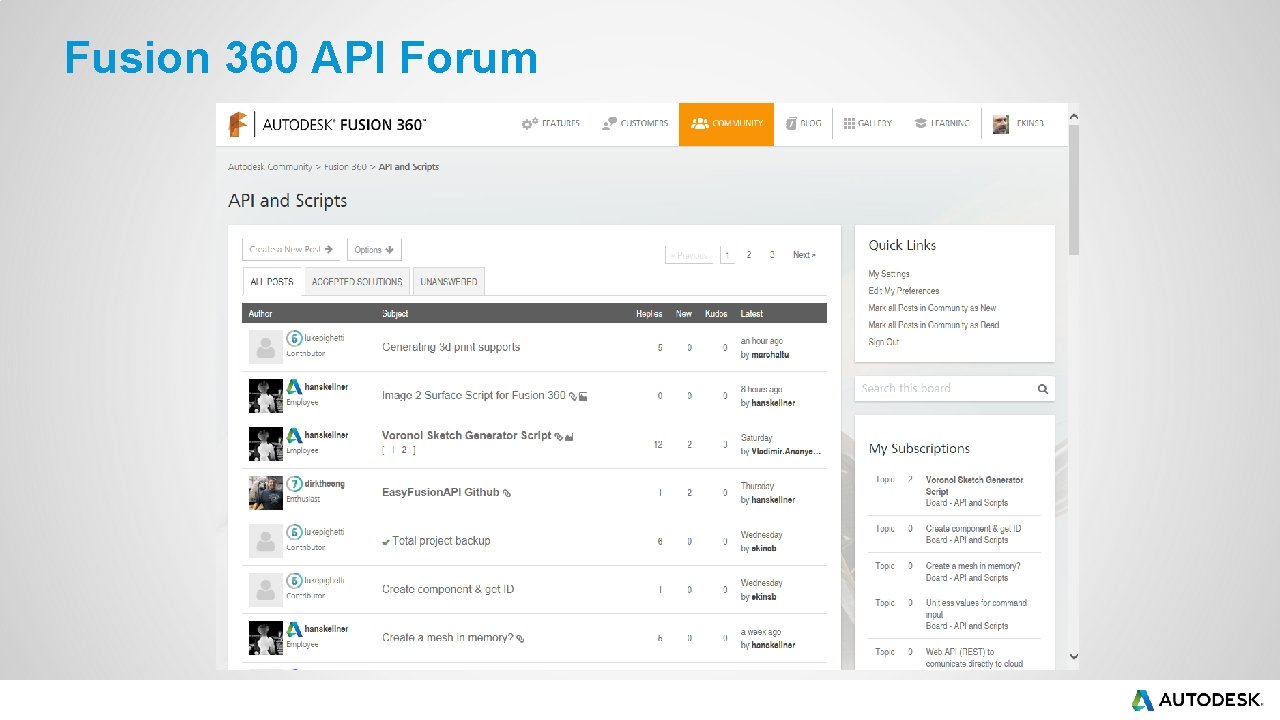Click hanskellner avatar in Image 2 Surface row
The width and height of the screenshot is (1280, 720).
[x=265, y=396]
